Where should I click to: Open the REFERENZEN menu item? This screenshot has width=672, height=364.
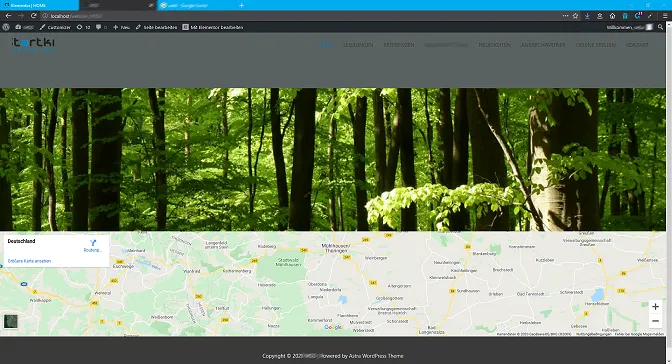point(399,45)
